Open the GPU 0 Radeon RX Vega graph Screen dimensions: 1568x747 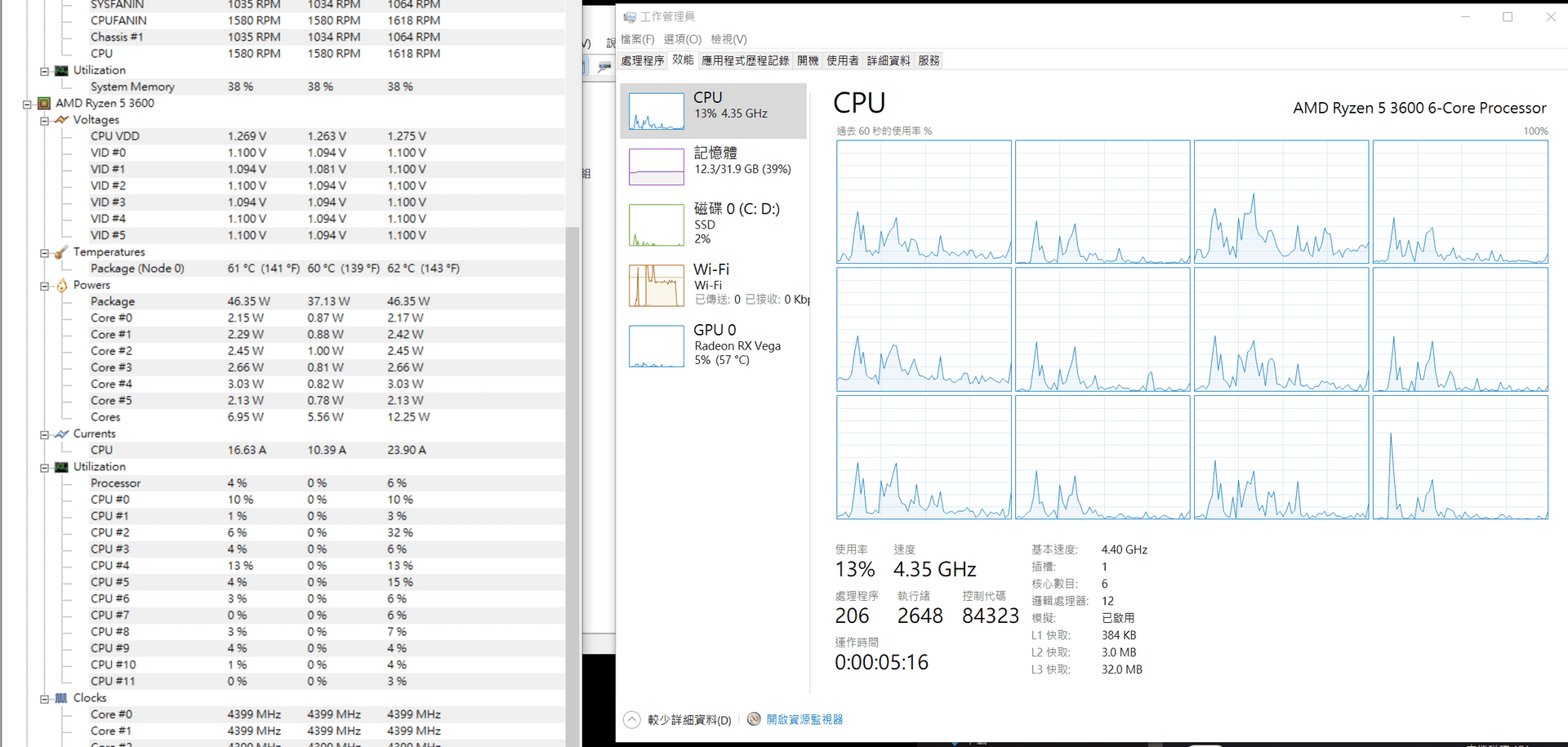pyautogui.click(x=656, y=346)
